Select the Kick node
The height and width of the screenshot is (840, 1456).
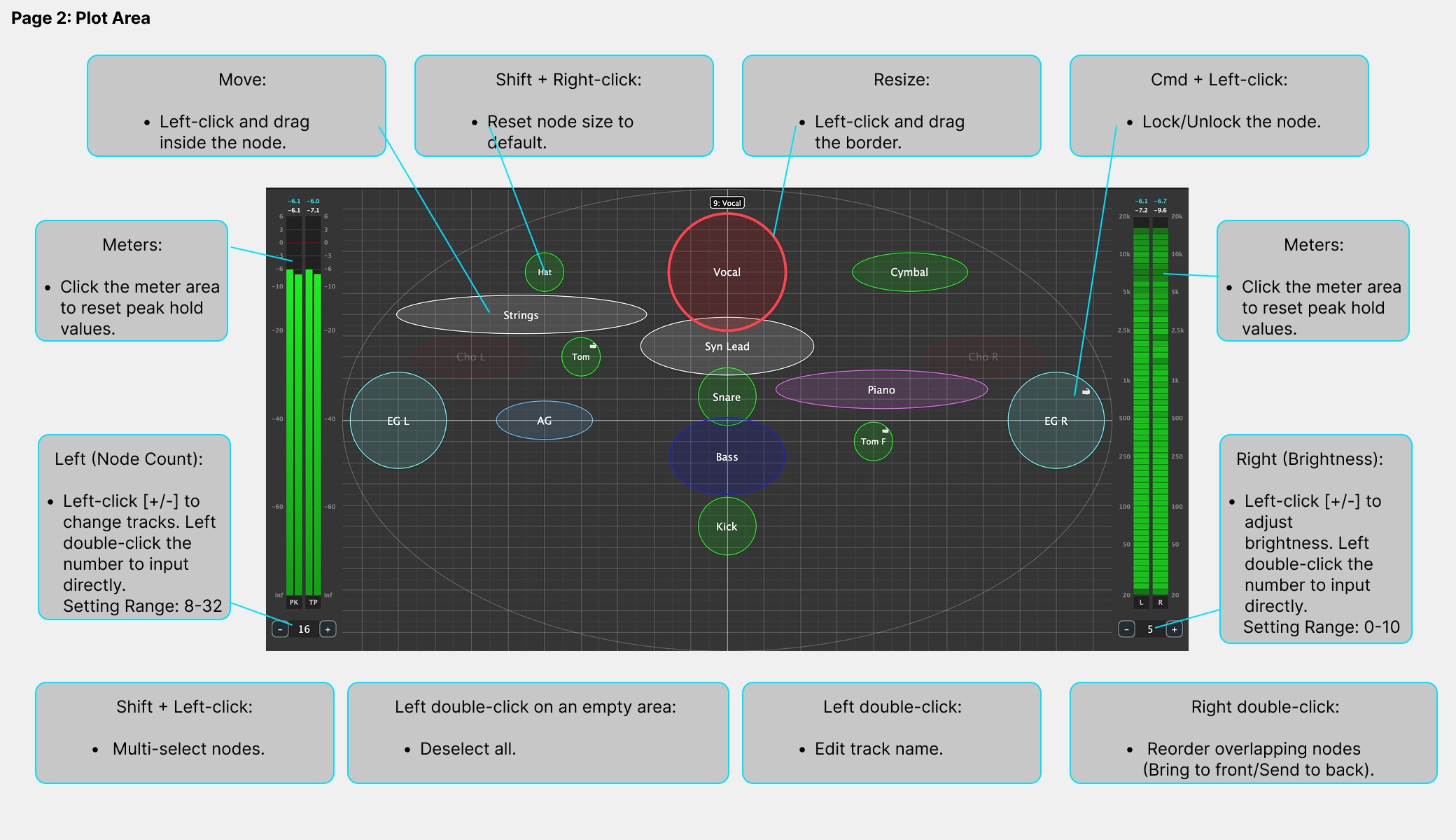coord(727,526)
